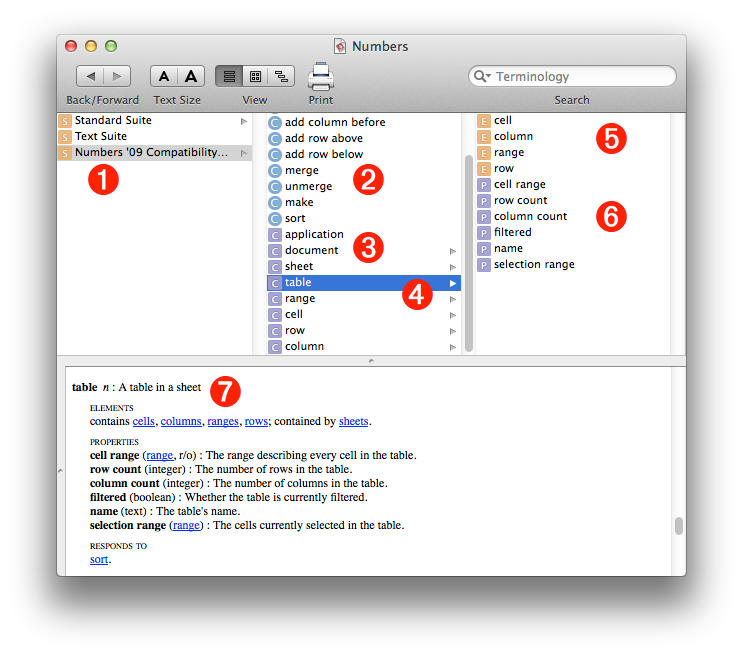Click Numbers document icon in title bar

340,46
